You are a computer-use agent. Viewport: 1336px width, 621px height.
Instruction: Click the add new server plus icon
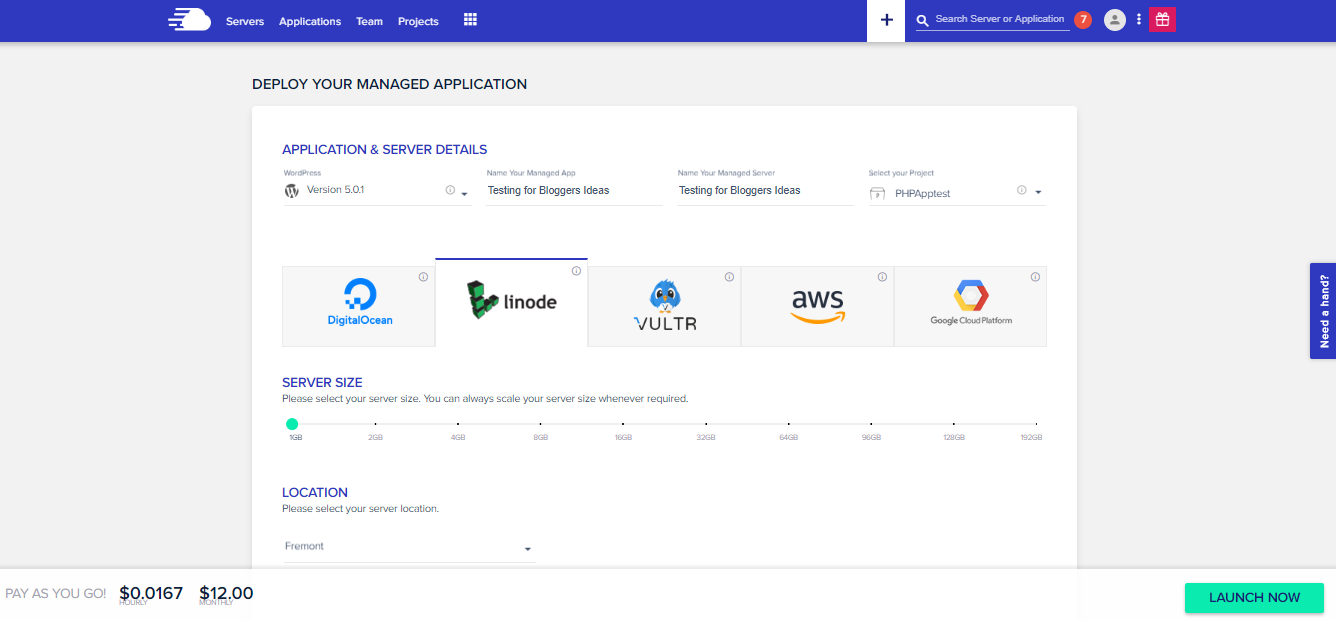(886, 20)
